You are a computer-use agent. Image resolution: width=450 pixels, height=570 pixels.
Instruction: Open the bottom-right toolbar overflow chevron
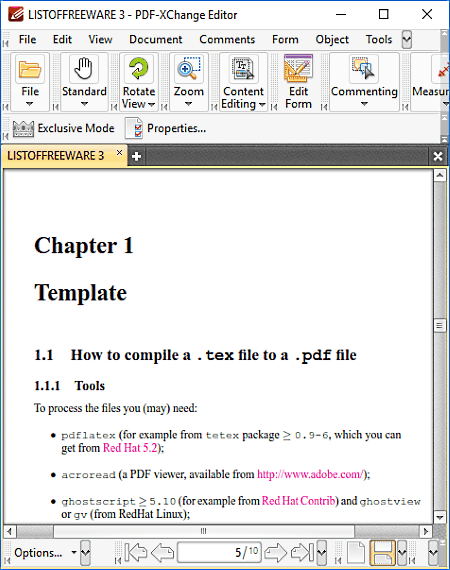[x=433, y=553]
